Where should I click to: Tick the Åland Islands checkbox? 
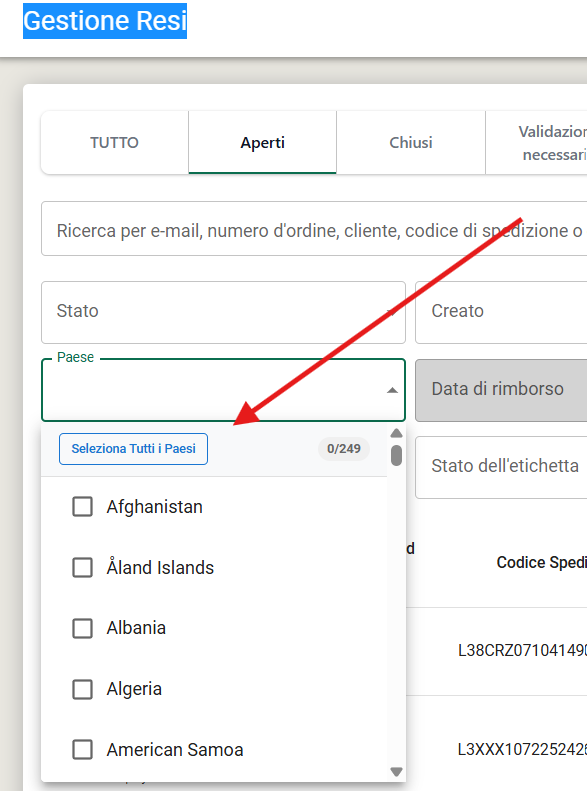82,568
